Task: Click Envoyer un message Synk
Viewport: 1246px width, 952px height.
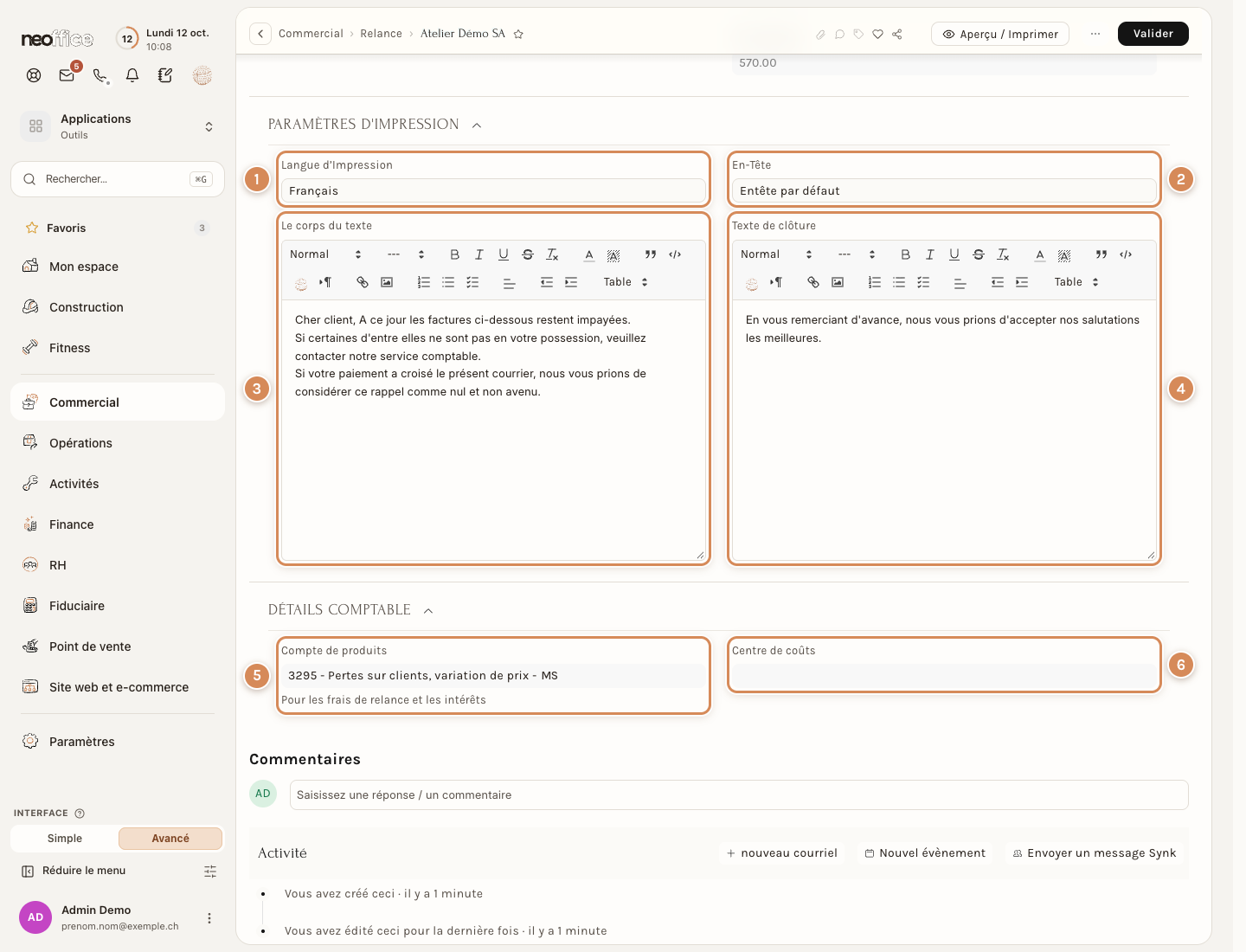Action: click(x=1095, y=853)
